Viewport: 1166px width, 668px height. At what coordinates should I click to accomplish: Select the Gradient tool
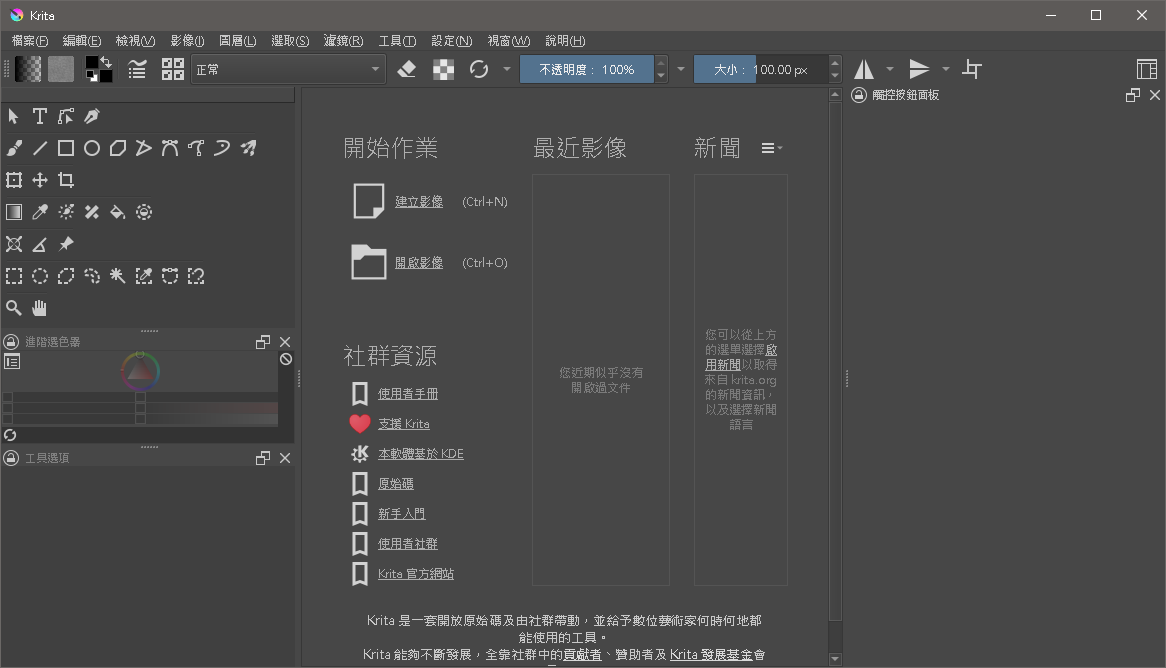click(x=14, y=212)
